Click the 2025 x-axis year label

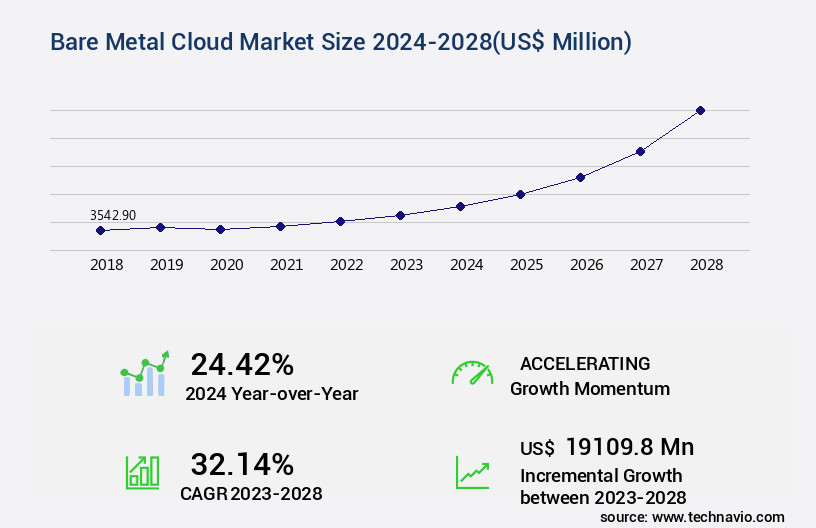pyautogui.click(x=526, y=265)
